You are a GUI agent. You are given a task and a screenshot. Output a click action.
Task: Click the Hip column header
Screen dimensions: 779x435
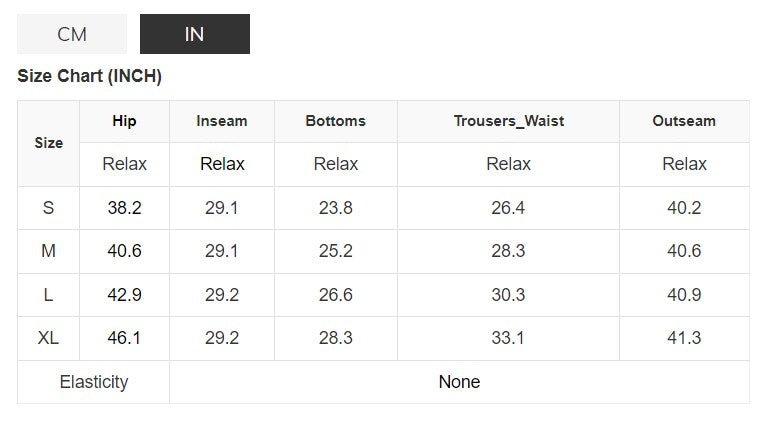pyautogui.click(x=124, y=121)
